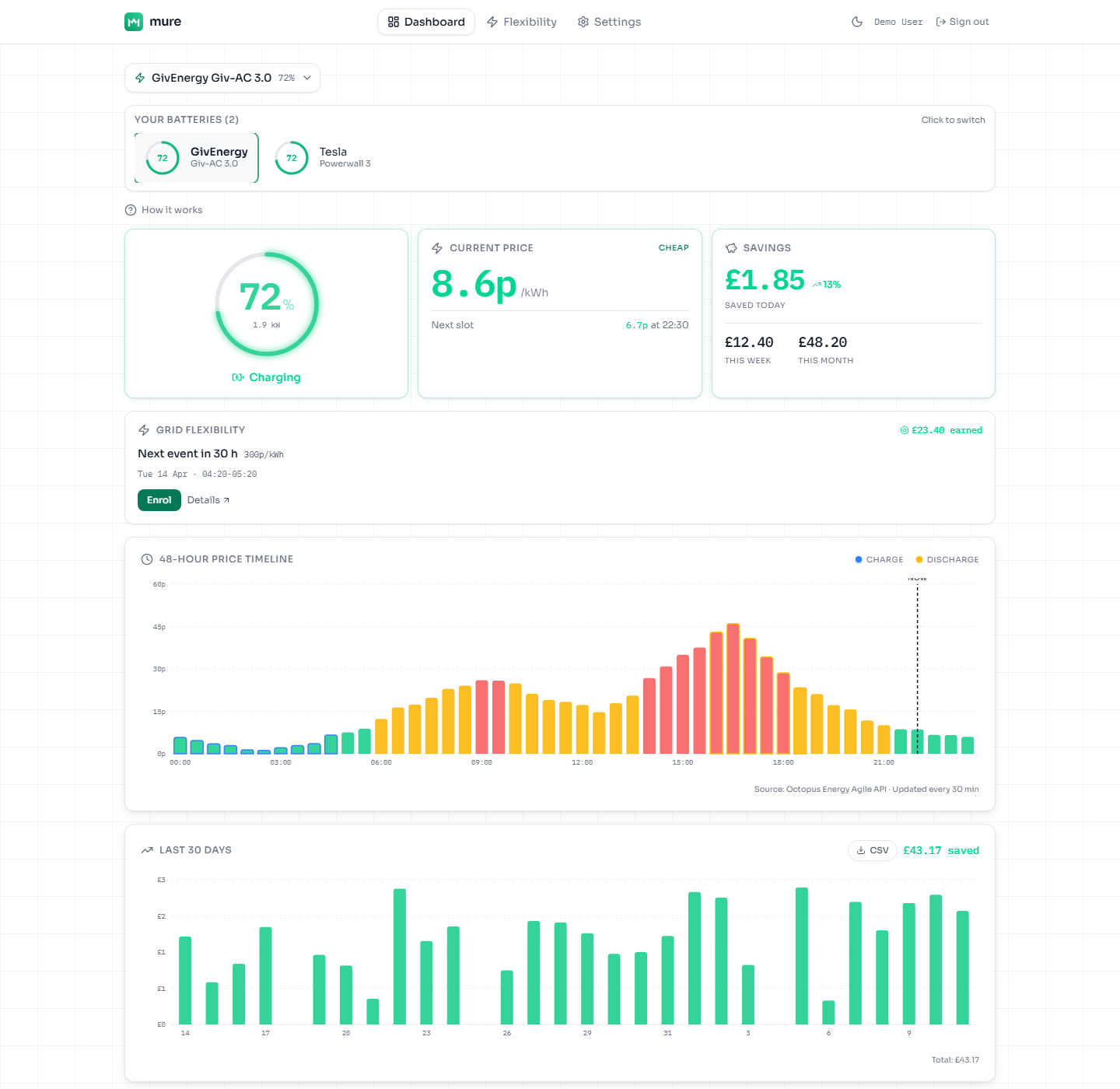1120x1089 pixels.
Task: Open the Settings menu item
Action: tap(609, 22)
